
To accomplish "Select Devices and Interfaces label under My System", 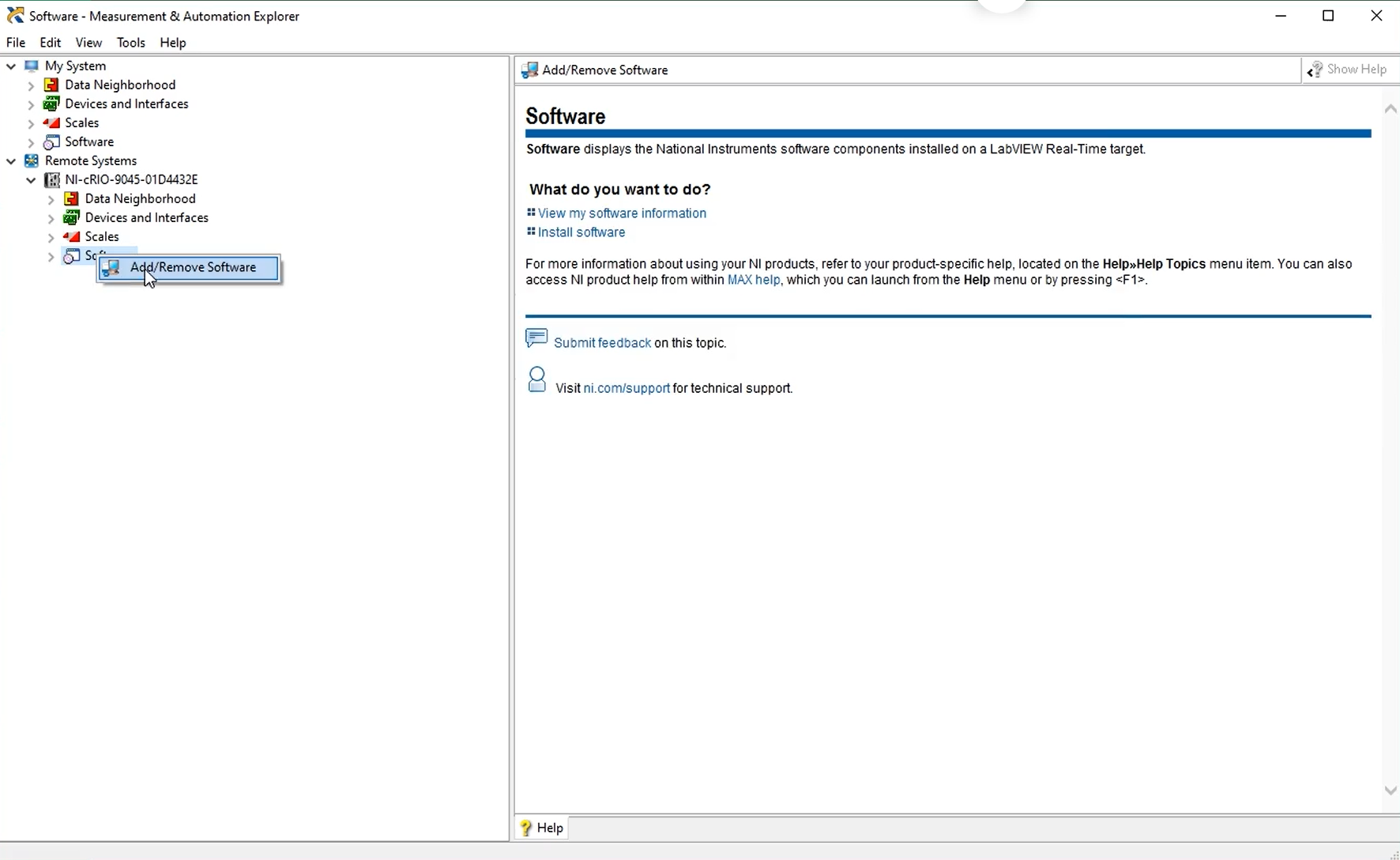I will [126, 104].
